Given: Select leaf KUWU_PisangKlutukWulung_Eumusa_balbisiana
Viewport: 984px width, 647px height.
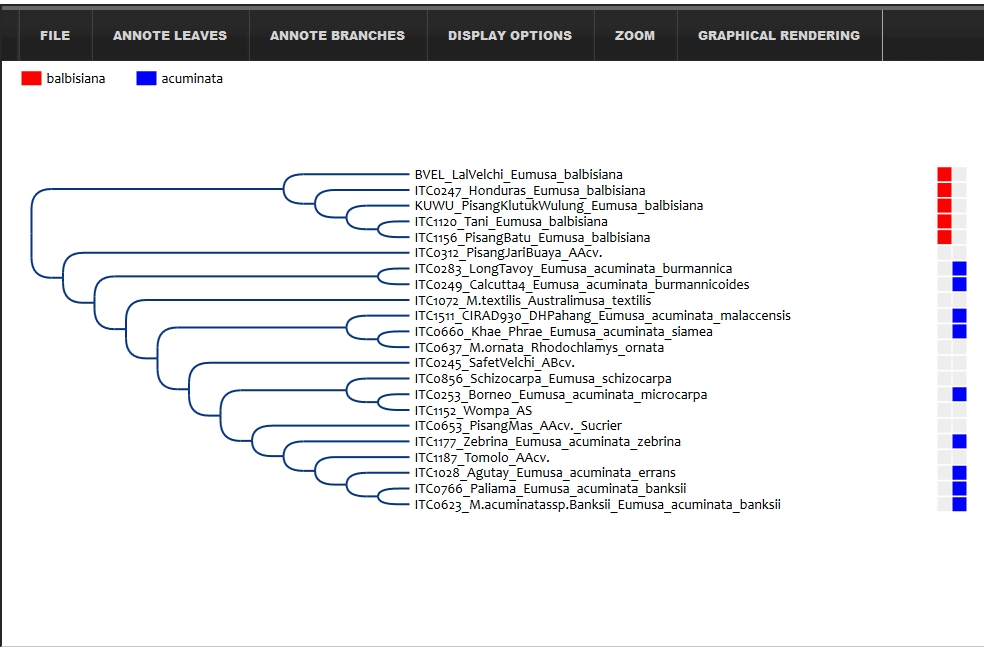Looking at the screenshot, I should click(559, 206).
